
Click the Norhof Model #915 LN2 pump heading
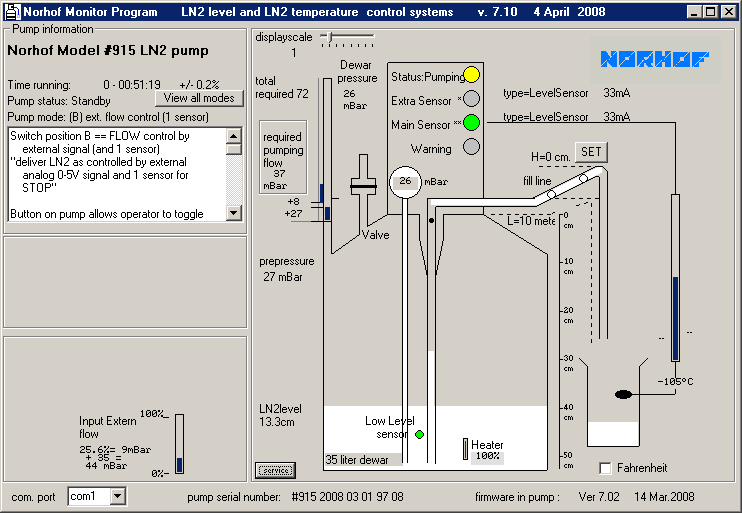click(x=108, y=51)
